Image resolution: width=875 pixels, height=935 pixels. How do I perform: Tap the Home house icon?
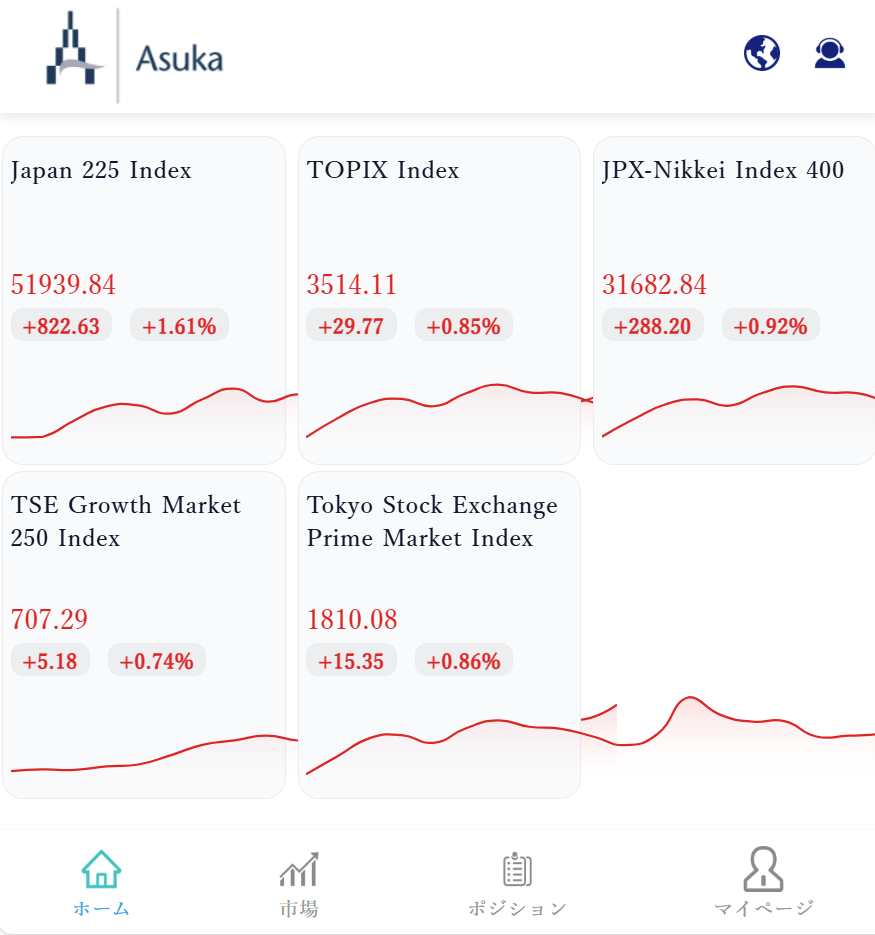[x=101, y=869]
